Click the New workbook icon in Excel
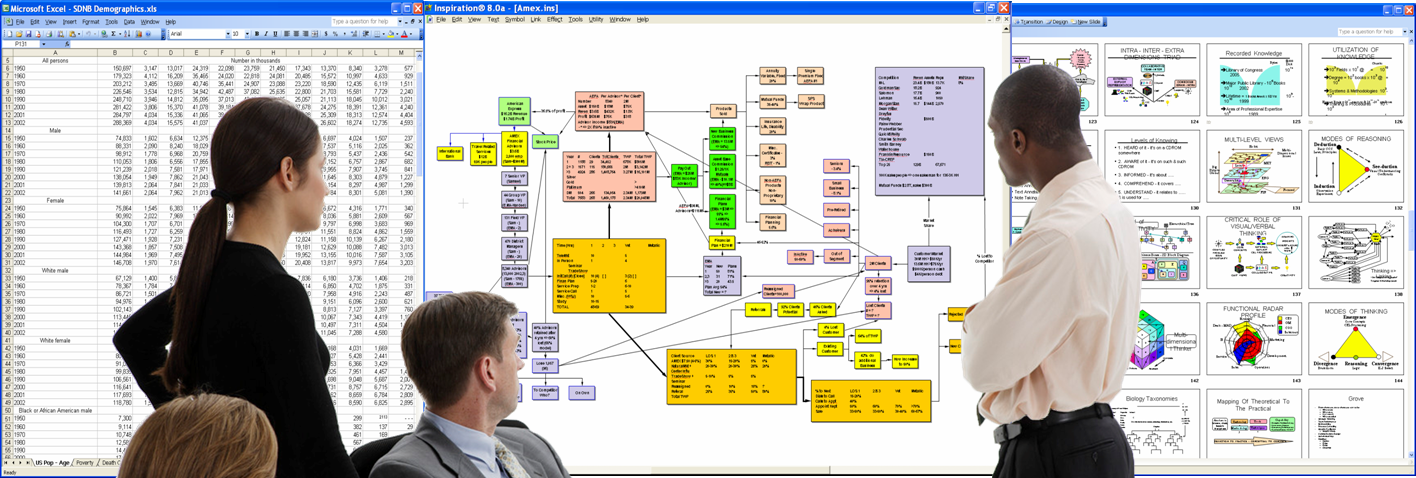 click(x=10, y=33)
